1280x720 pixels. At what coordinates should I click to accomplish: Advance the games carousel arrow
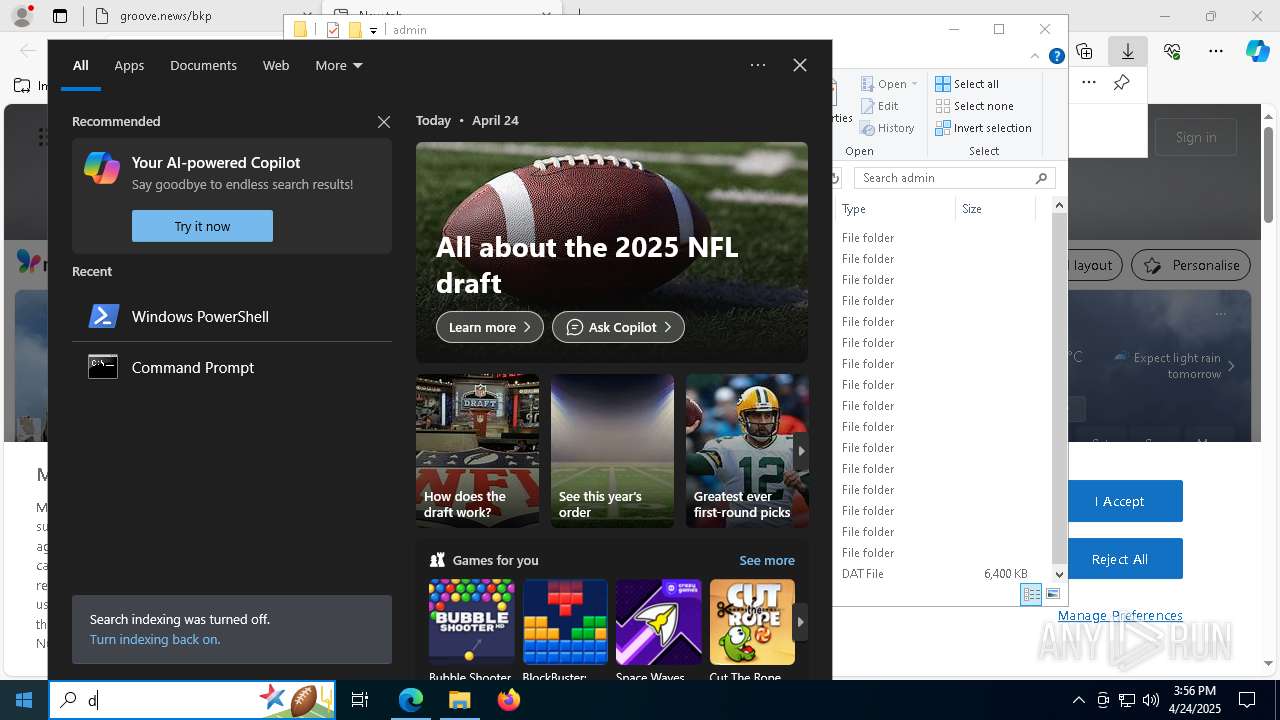pyautogui.click(x=800, y=622)
